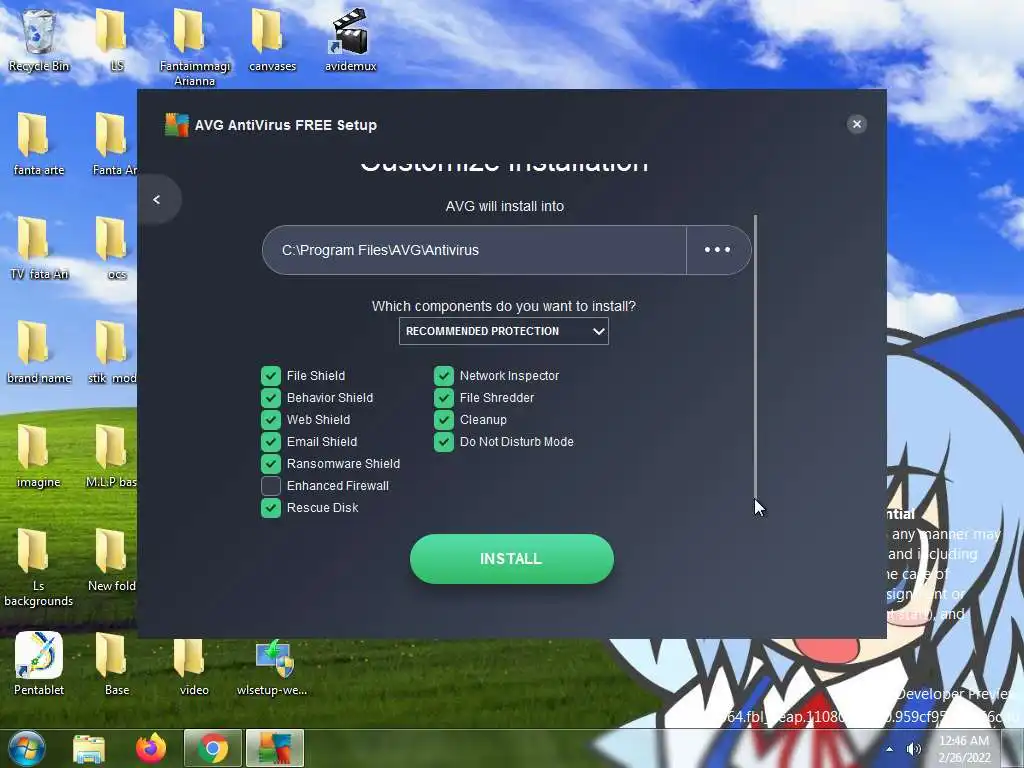1024x768 pixels.
Task: Select the brand name folder
Action: [39, 352]
